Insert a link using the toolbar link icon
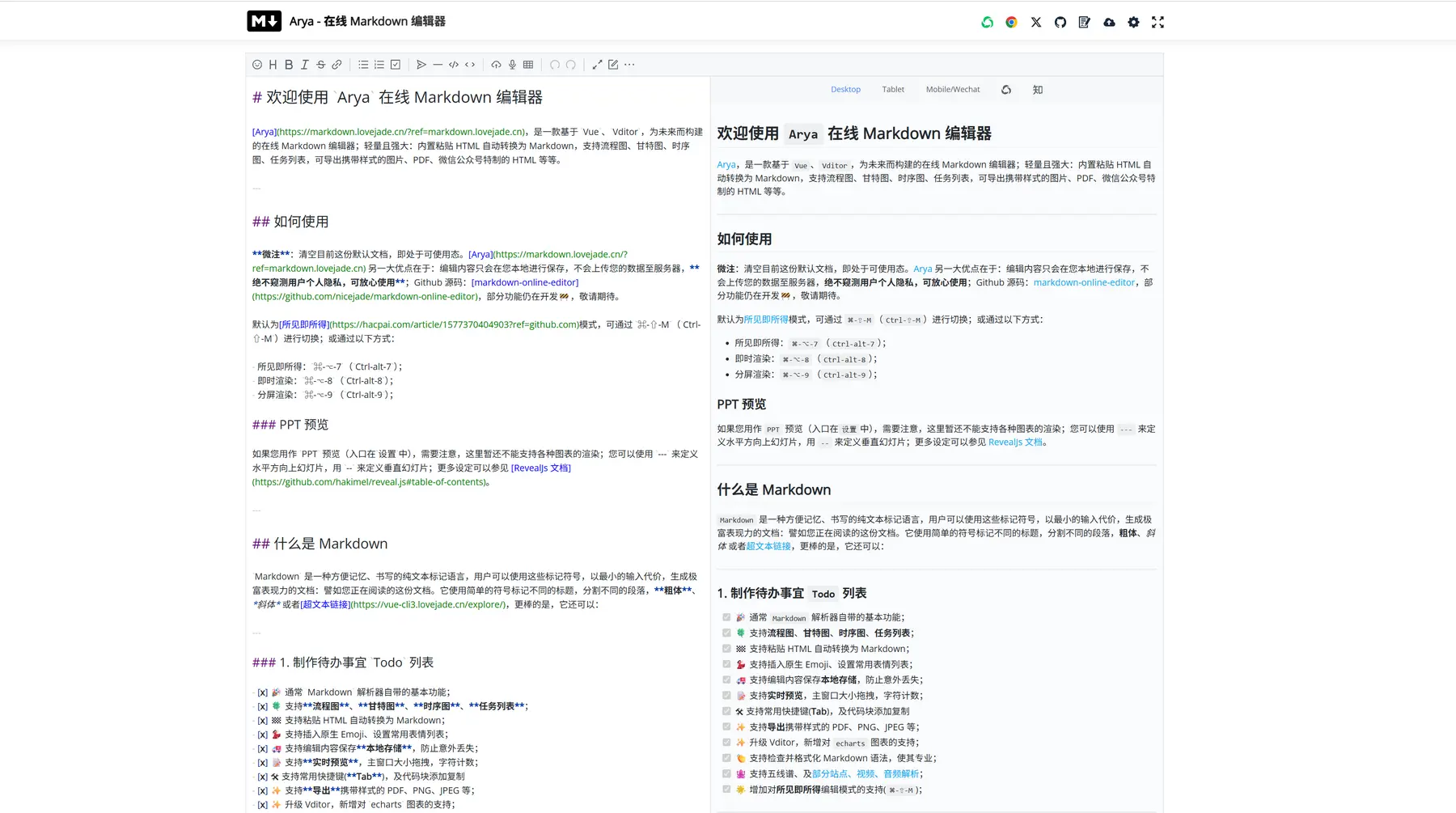 pyautogui.click(x=337, y=65)
